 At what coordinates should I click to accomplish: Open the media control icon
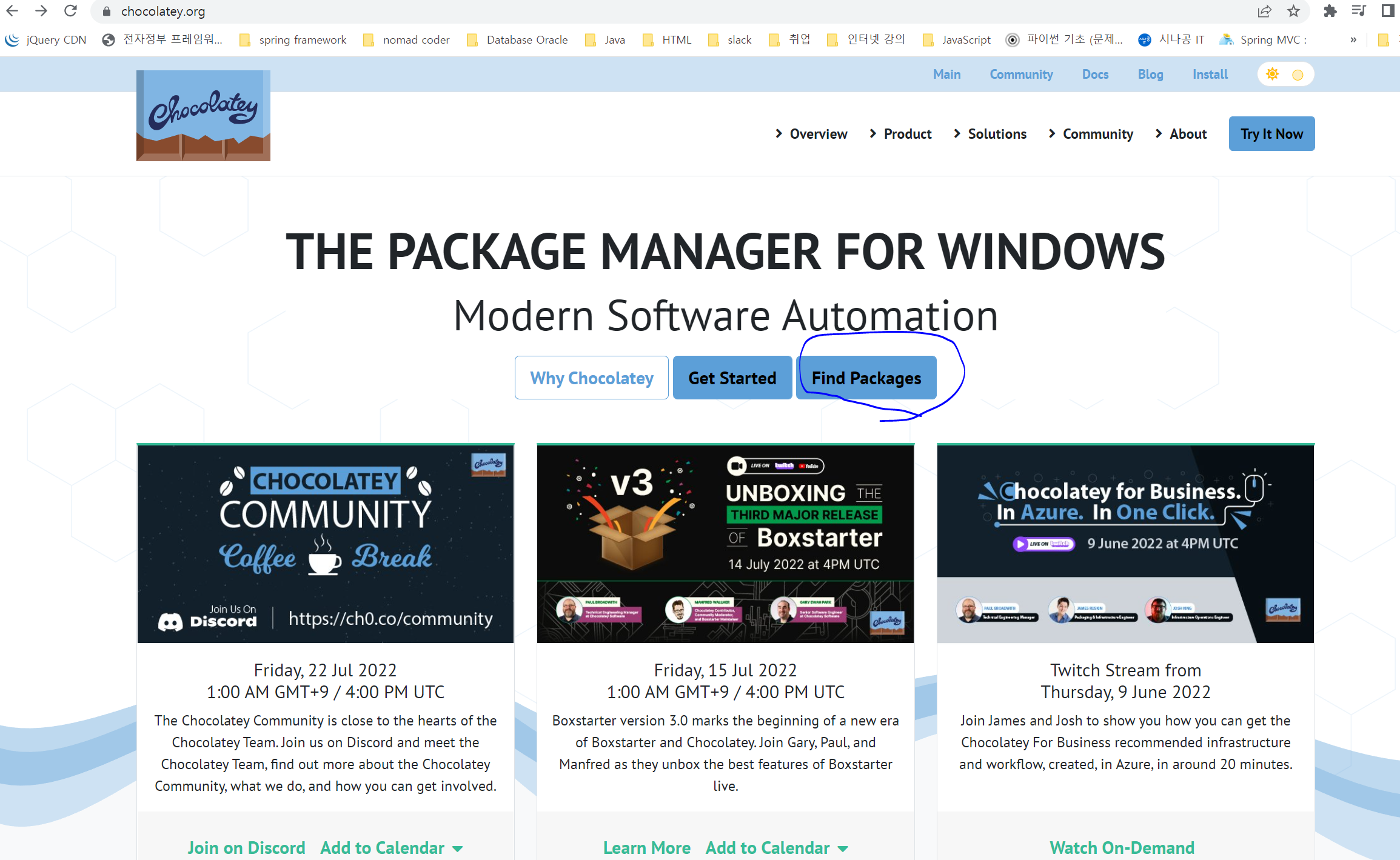(1359, 11)
